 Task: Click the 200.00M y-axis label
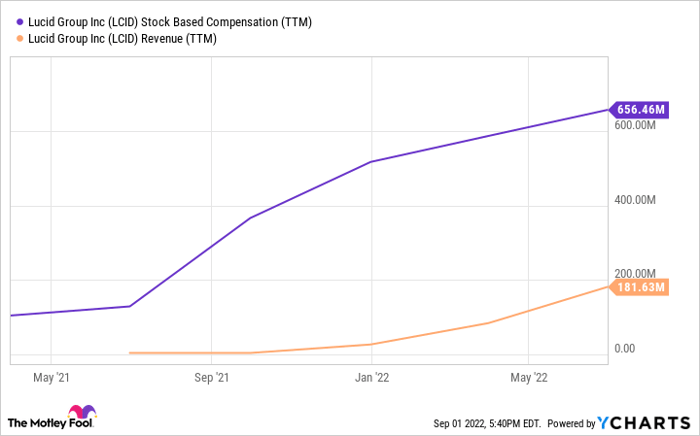pos(635,273)
